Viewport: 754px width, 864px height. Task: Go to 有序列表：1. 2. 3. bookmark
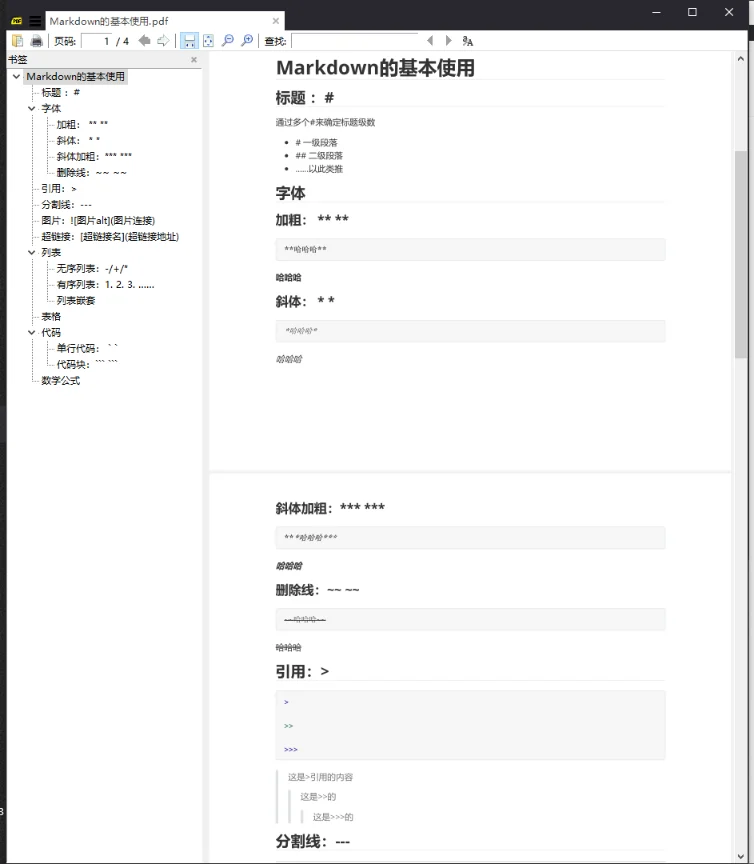tap(105, 284)
